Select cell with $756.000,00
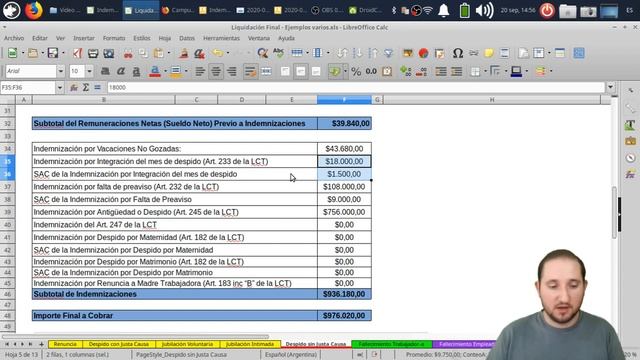 pyautogui.click(x=344, y=212)
